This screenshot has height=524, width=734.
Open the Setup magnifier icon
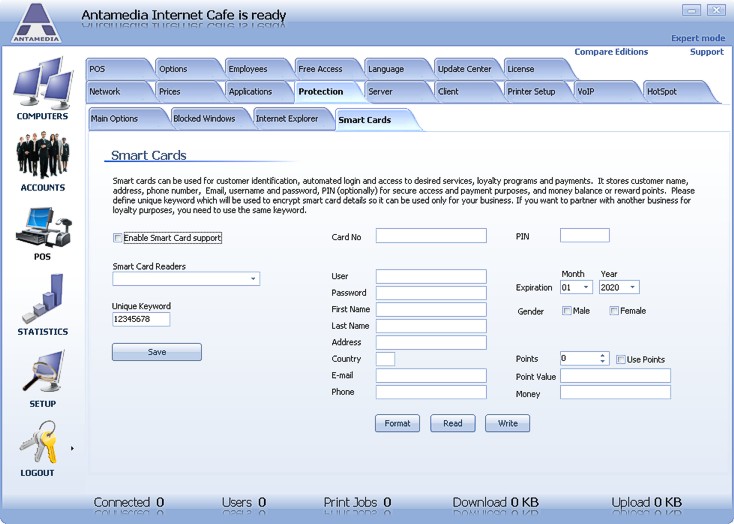point(43,372)
